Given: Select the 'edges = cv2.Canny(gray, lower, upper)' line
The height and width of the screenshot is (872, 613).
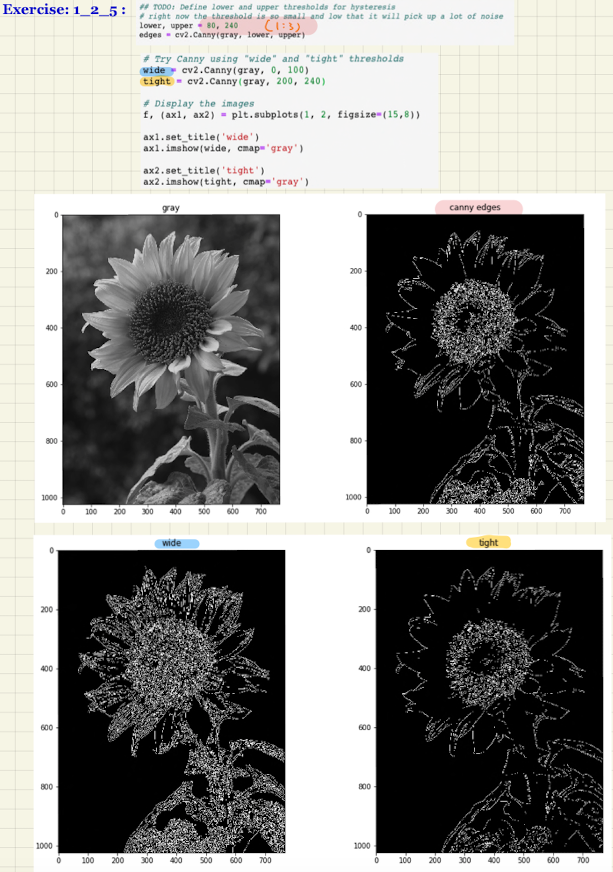Looking at the screenshot, I should coord(222,34).
